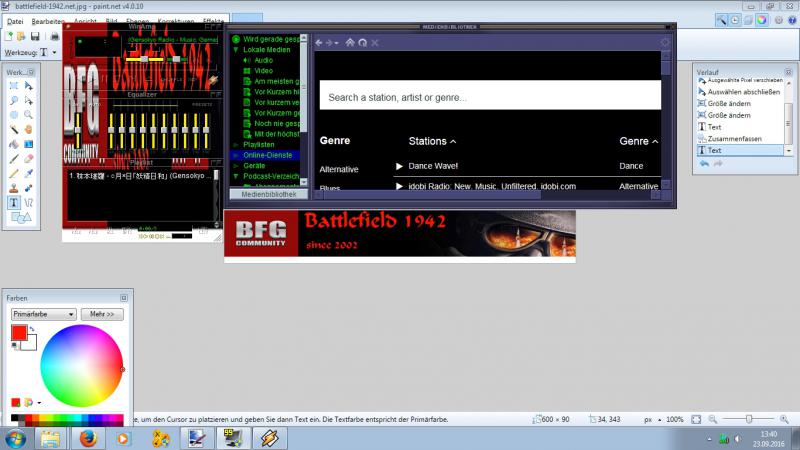
Task: Select the Text tool in tools panel
Action: (x=14, y=203)
